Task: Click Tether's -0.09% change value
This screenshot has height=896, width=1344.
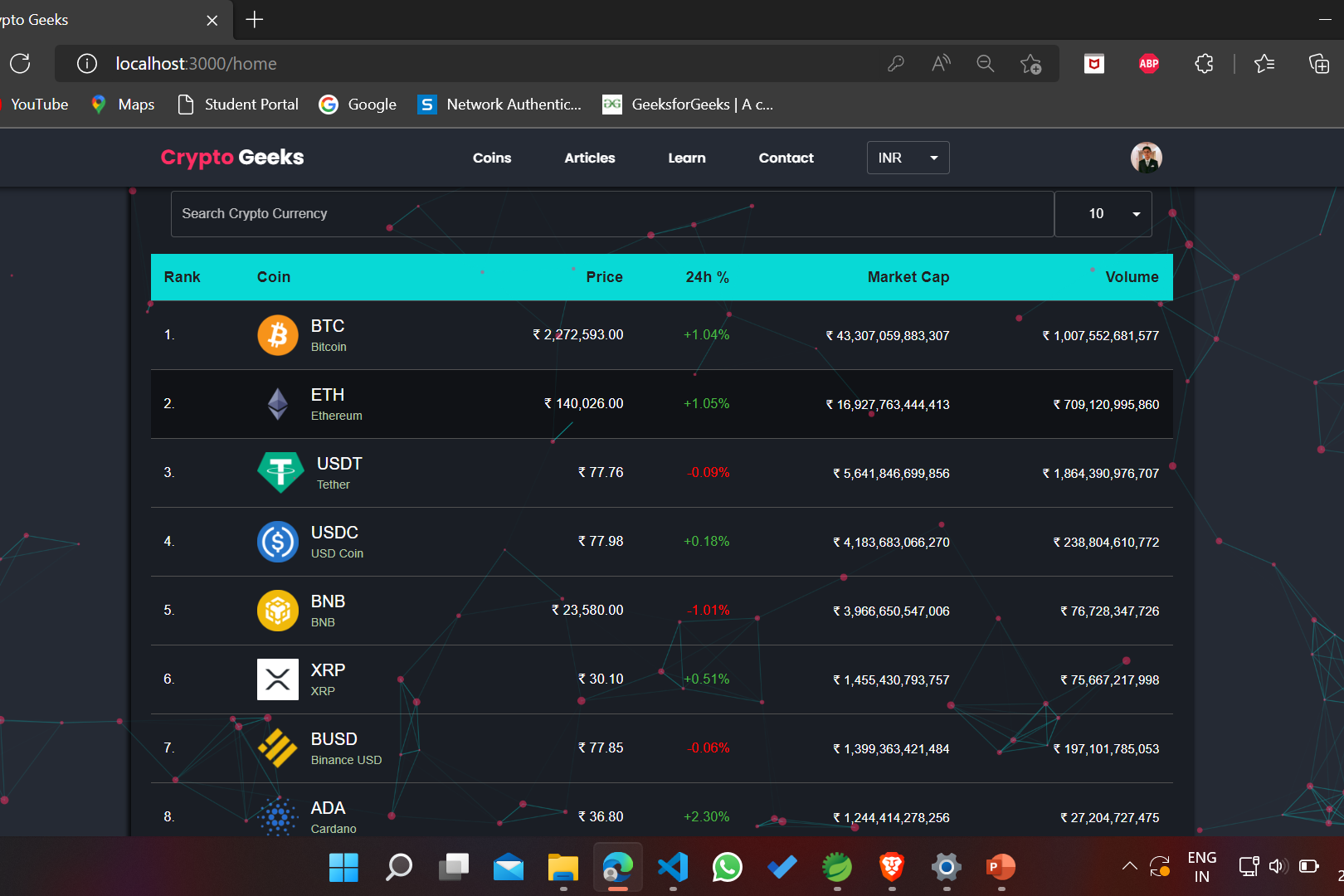Action: [x=709, y=473]
